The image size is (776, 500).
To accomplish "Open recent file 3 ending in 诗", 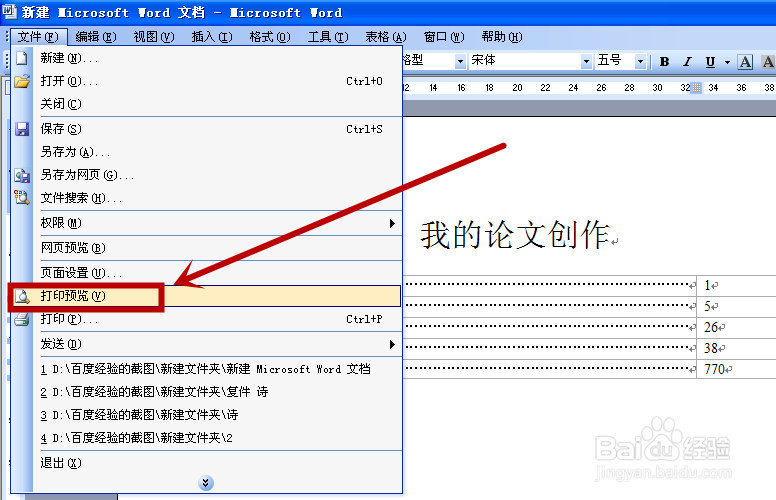I will point(206,415).
